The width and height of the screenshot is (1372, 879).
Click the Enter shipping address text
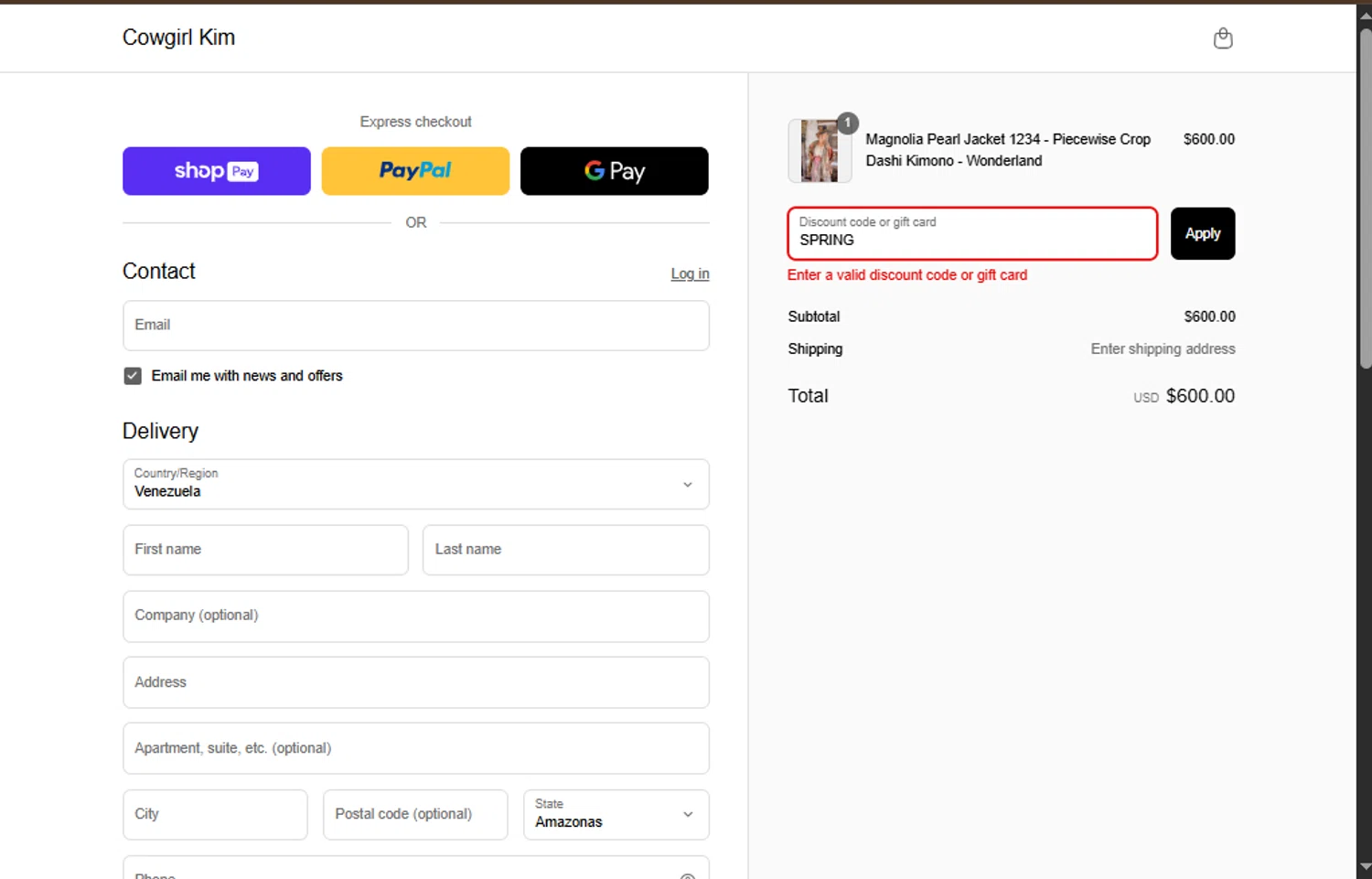pyautogui.click(x=1163, y=349)
